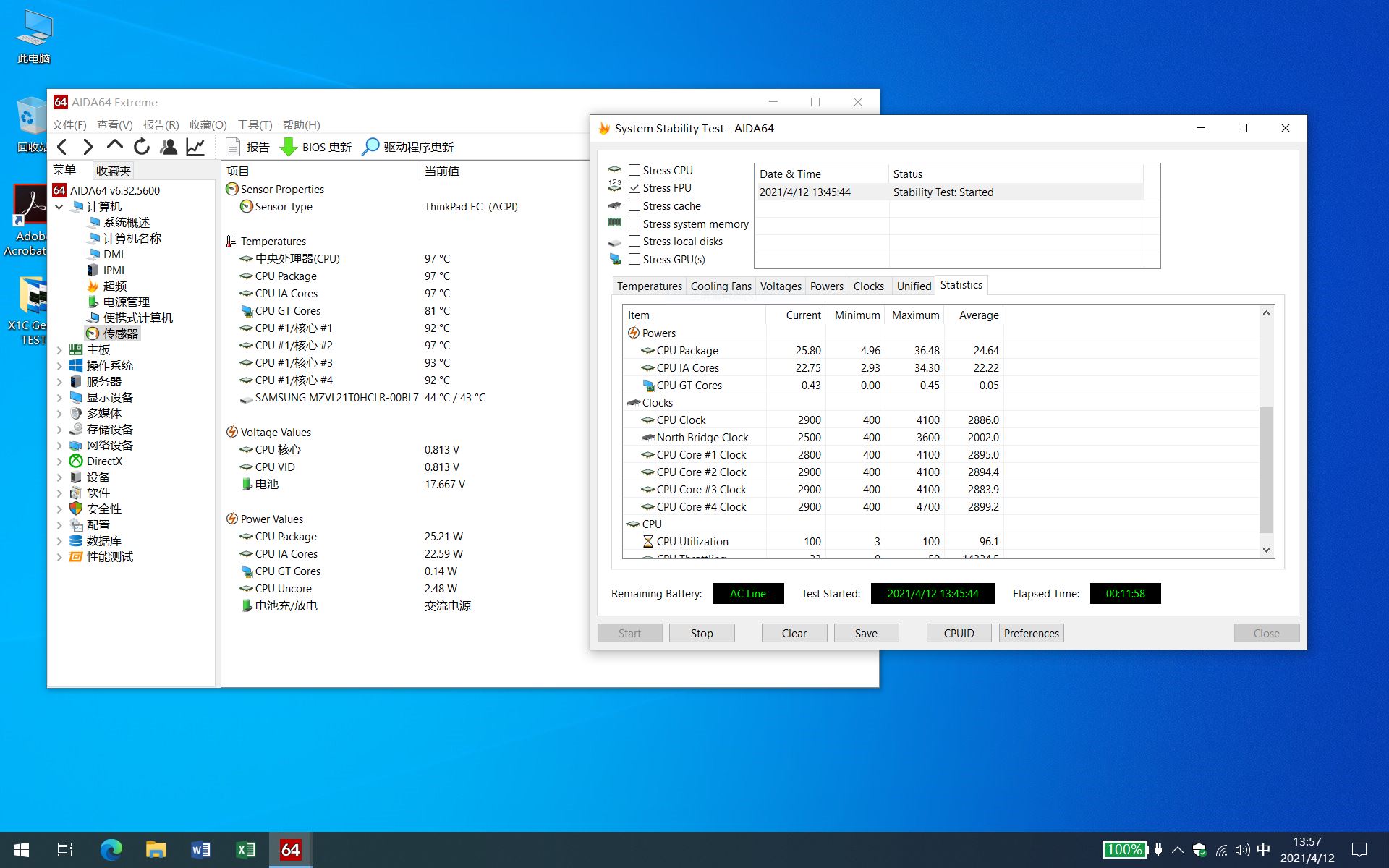Open the 文件(F) menu
Viewport: 1389px width, 868px height.
tap(69, 124)
